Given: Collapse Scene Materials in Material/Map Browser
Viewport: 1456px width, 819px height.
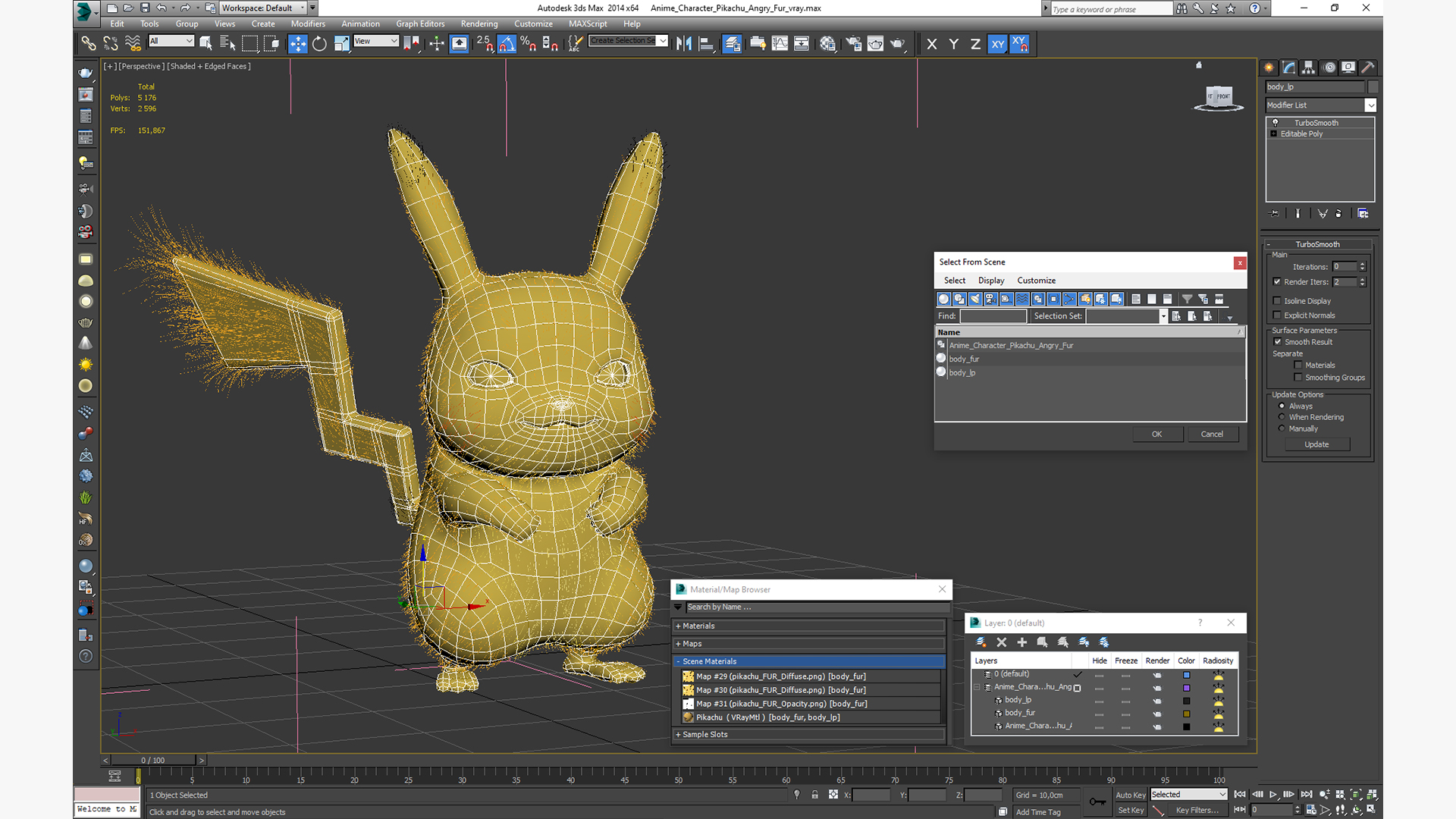Looking at the screenshot, I should [808, 661].
